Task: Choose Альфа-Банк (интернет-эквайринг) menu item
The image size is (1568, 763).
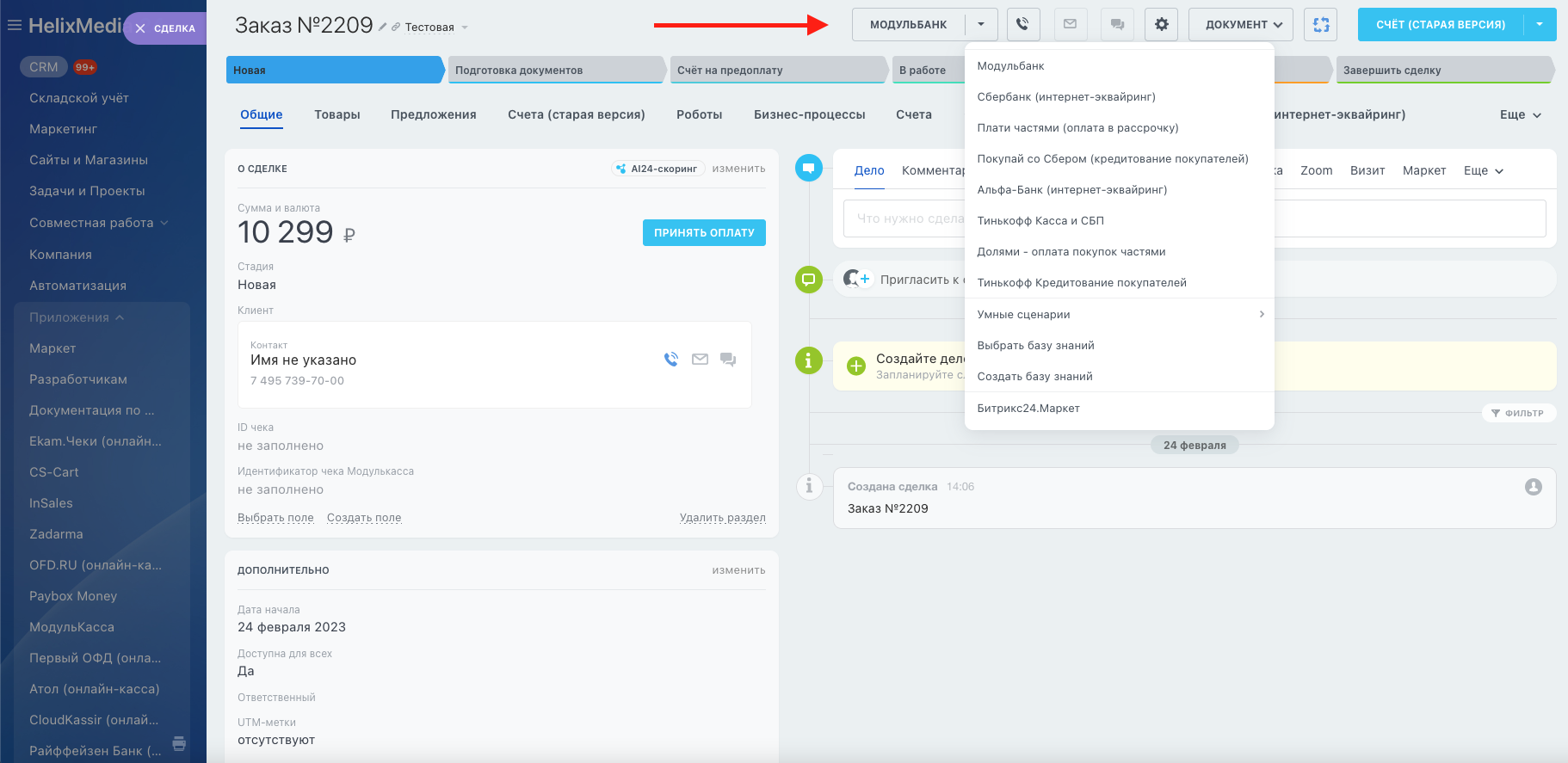Action: [x=1120, y=189]
